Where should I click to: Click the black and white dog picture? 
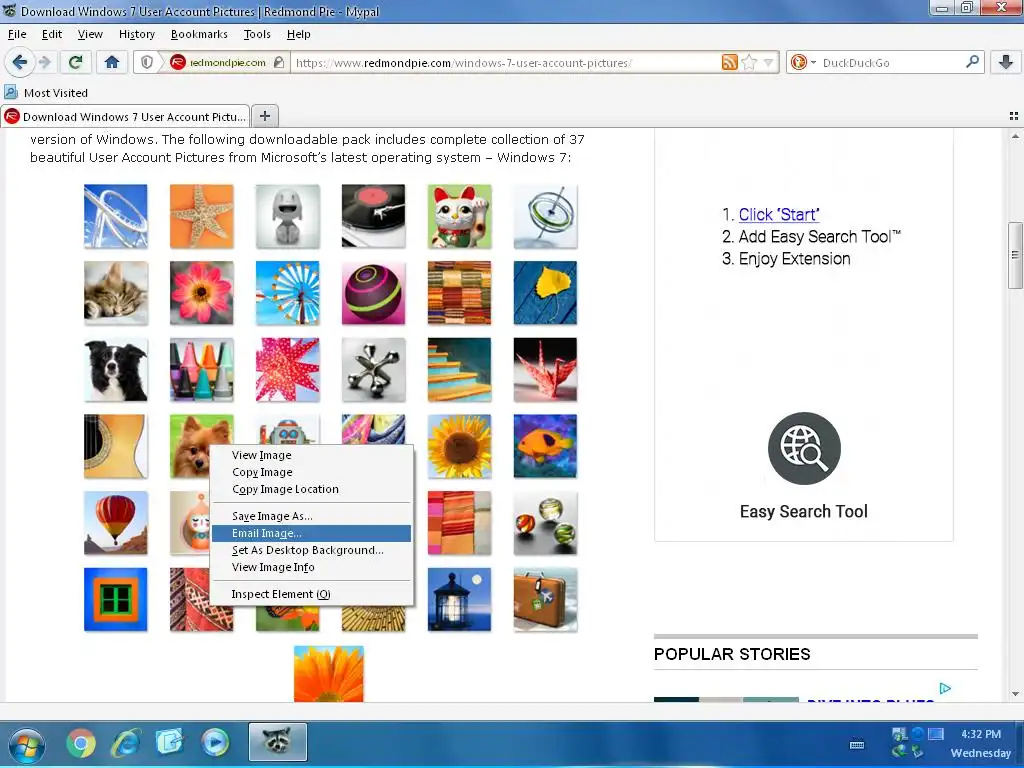point(116,370)
